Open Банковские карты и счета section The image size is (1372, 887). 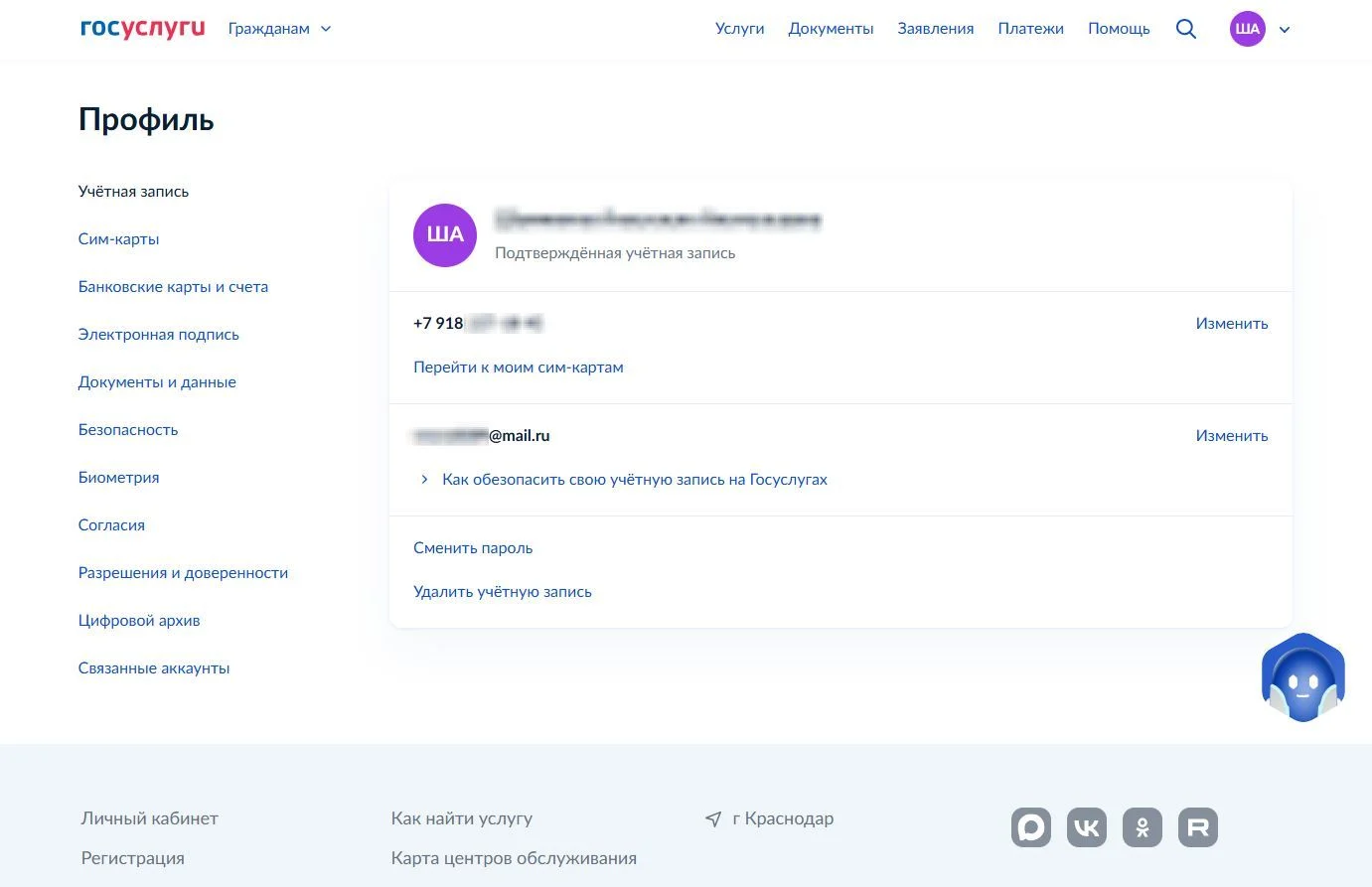pos(173,287)
